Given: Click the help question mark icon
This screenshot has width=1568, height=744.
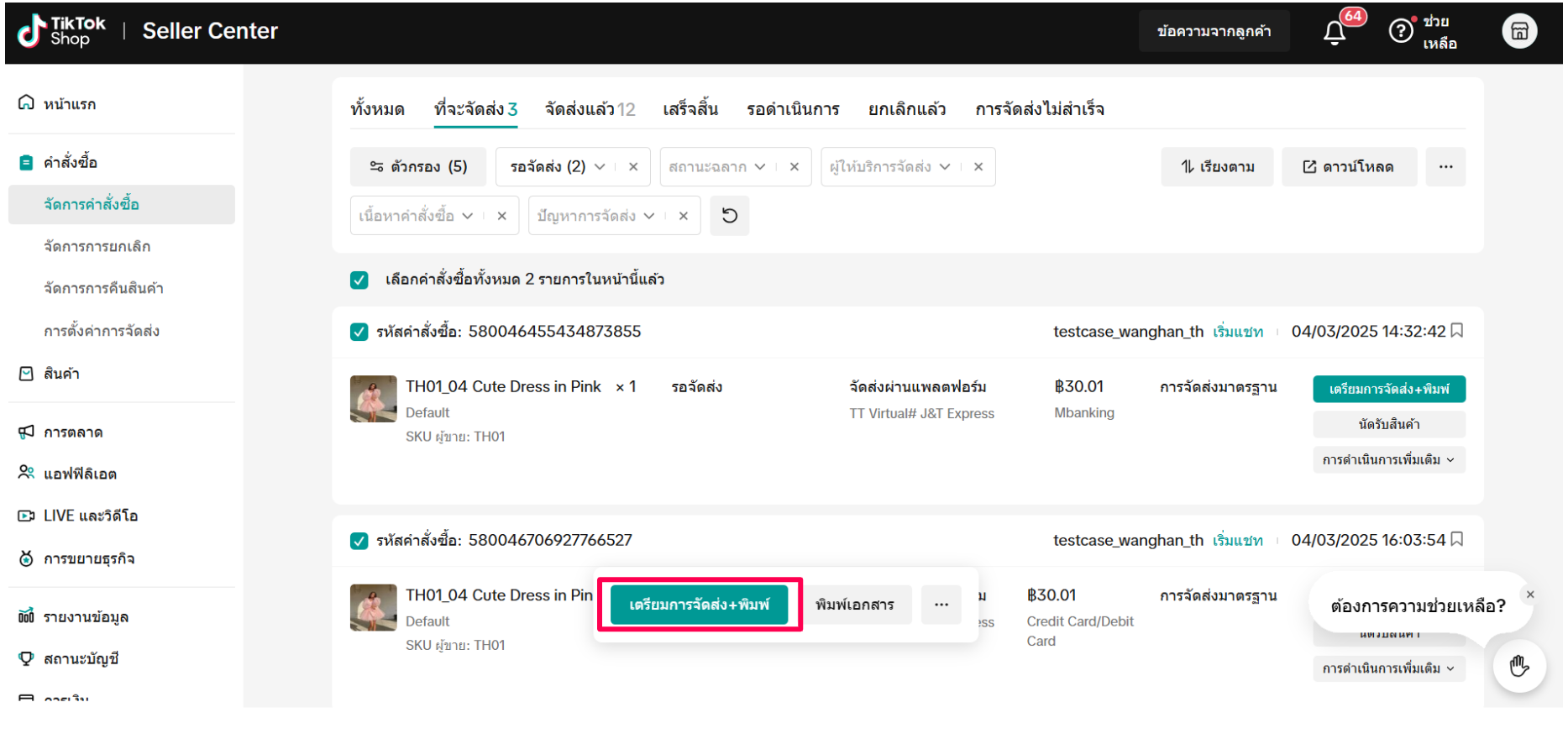Looking at the screenshot, I should pyautogui.click(x=1400, y=32).
